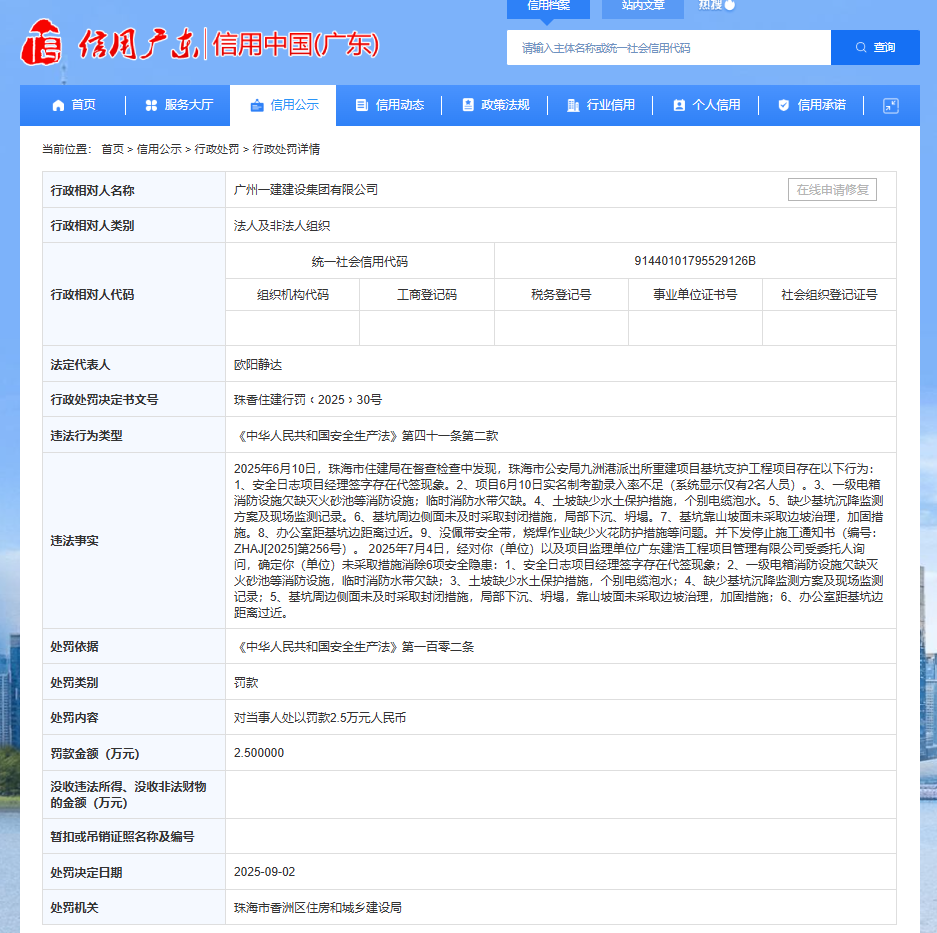Click the 违法事实 row label
The image size is (937, 933).
tap(75, 541)
